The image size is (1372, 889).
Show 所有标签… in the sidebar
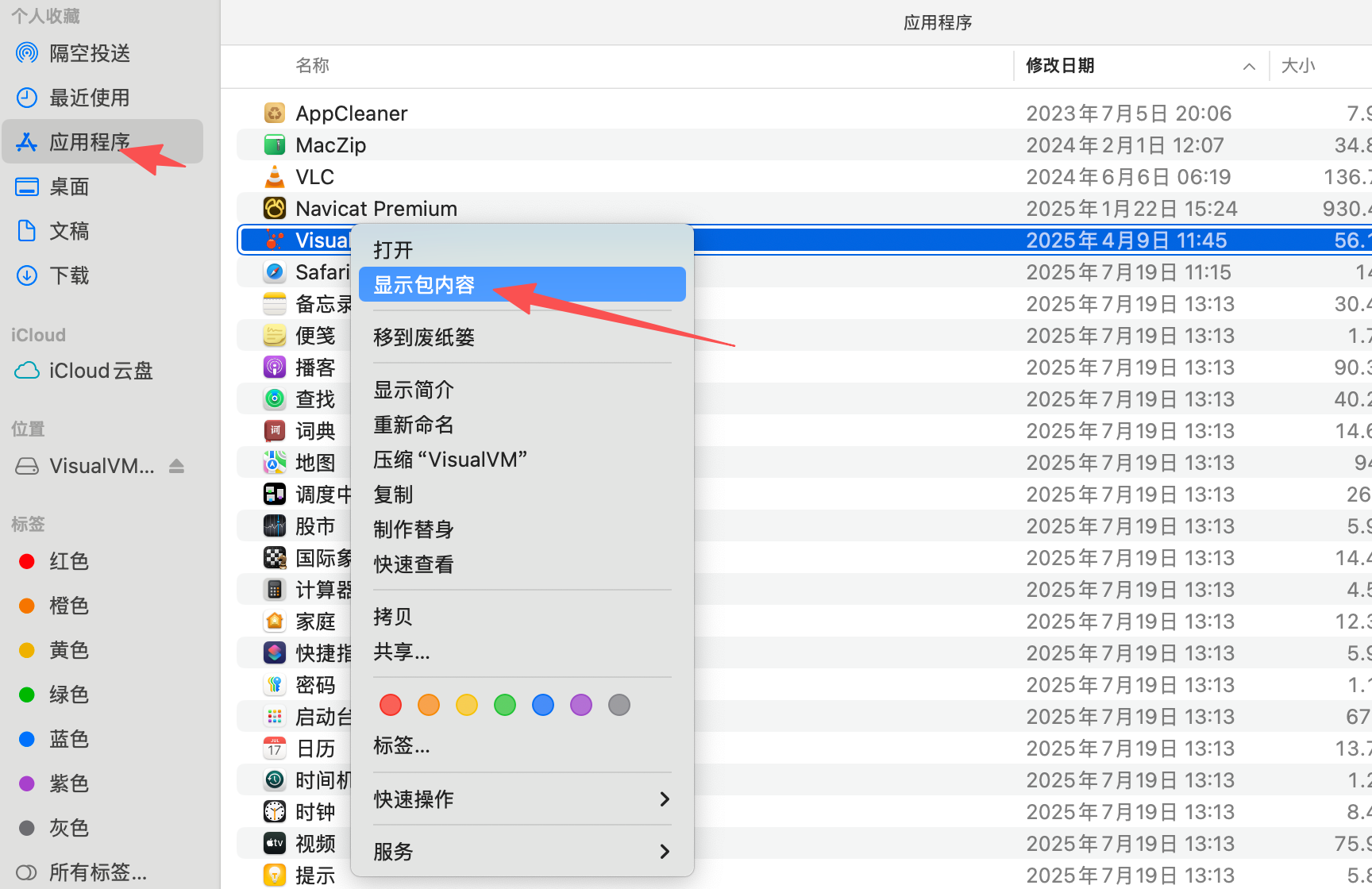(102, 872)
